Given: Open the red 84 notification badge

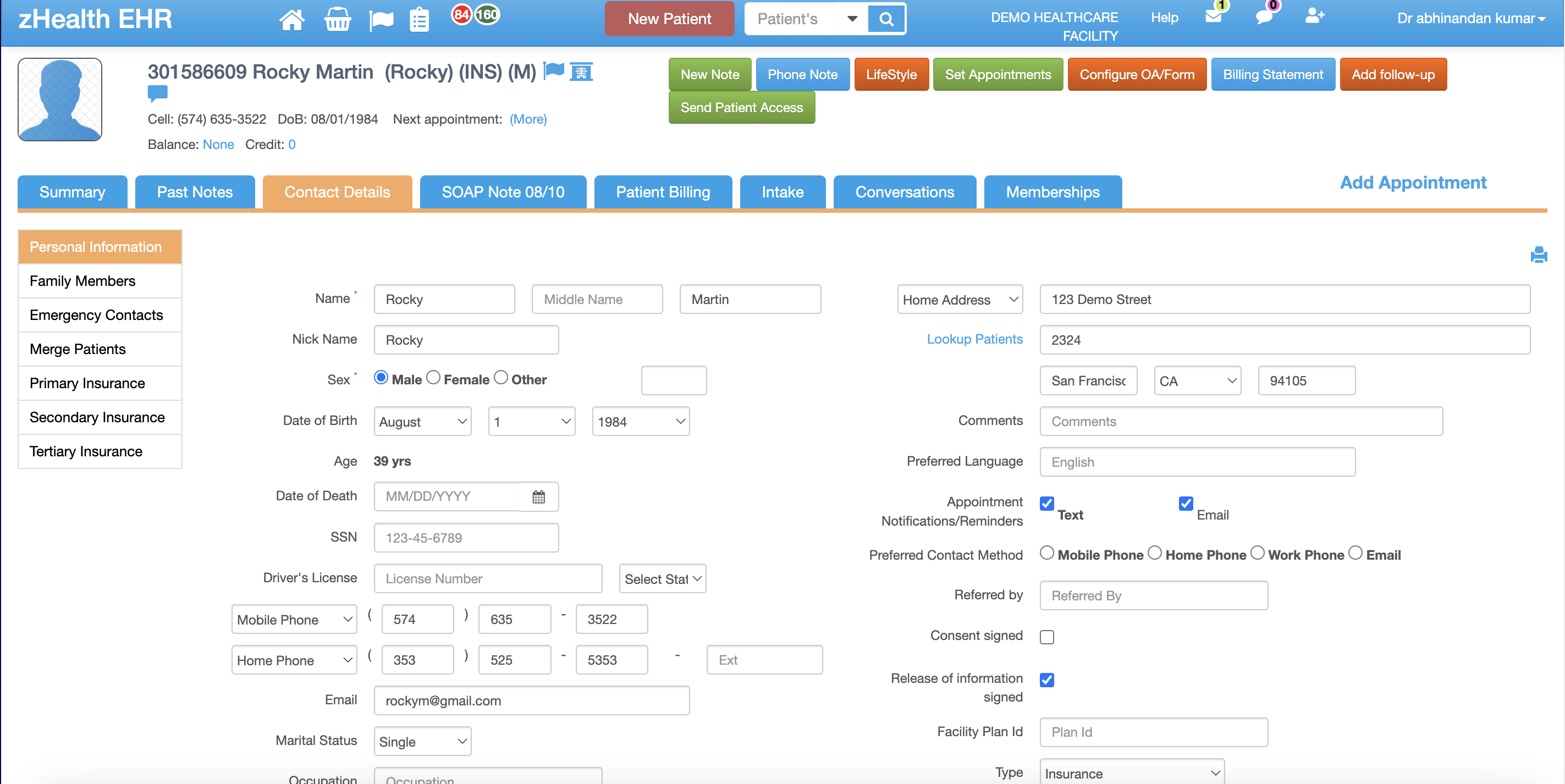Looking at the screenshot, I should pos(462,14).
